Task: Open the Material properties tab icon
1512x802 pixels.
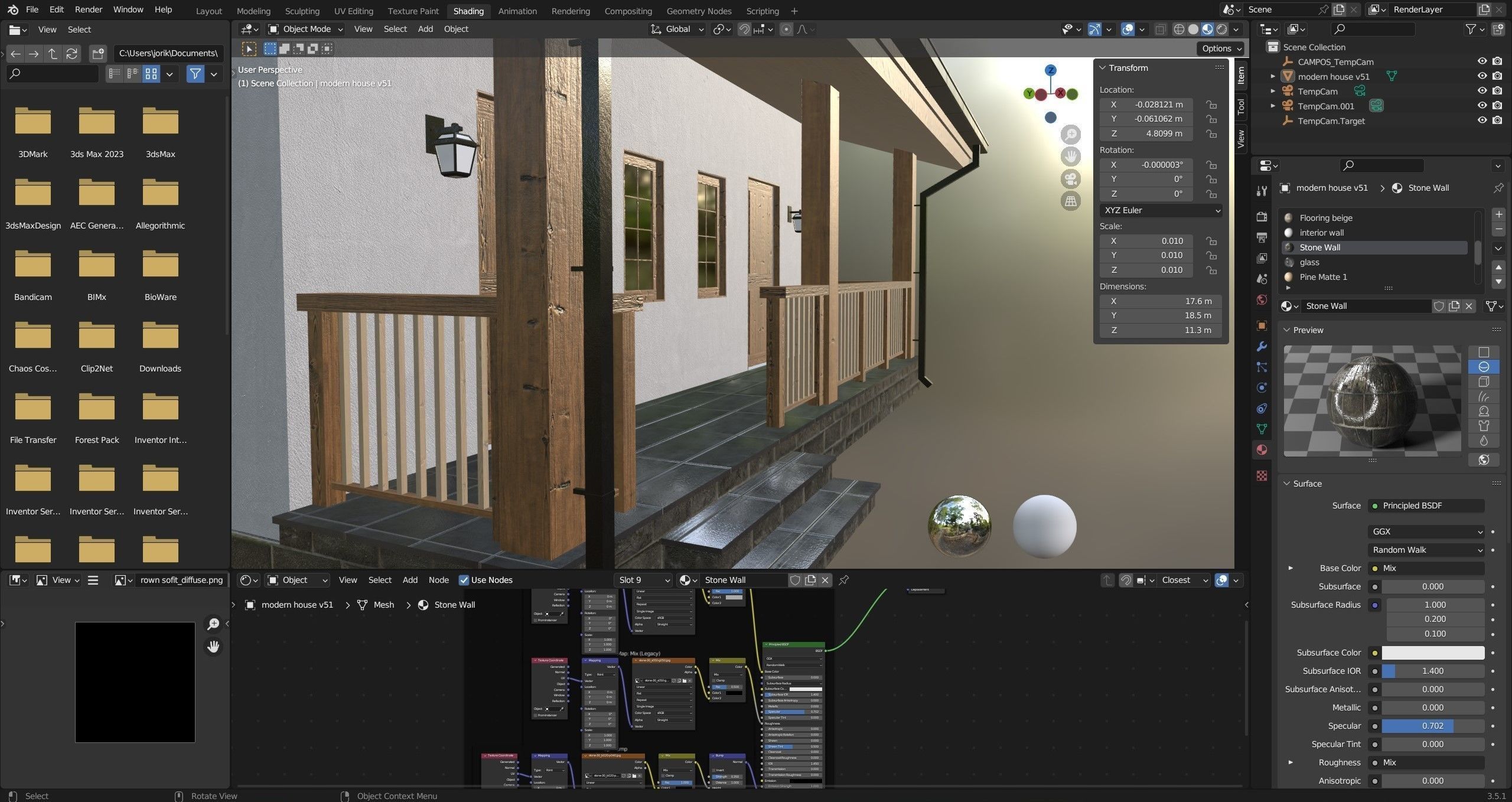Action: coord(1262,450)
